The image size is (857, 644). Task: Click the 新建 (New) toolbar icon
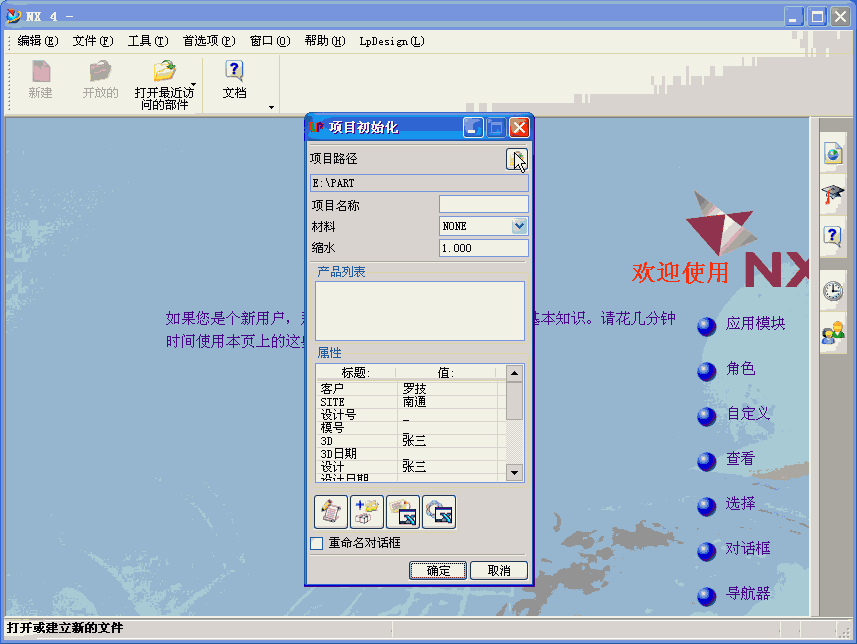click(x=40, y=72)
